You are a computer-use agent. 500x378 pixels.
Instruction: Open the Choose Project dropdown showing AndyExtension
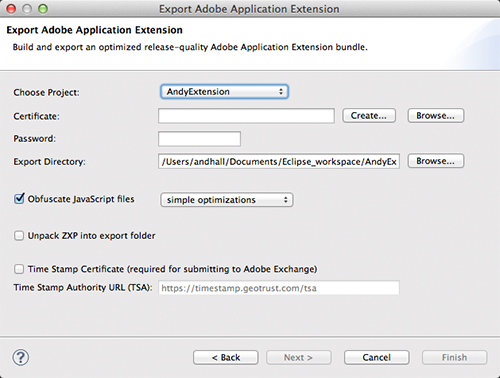(x=224, y=92)
